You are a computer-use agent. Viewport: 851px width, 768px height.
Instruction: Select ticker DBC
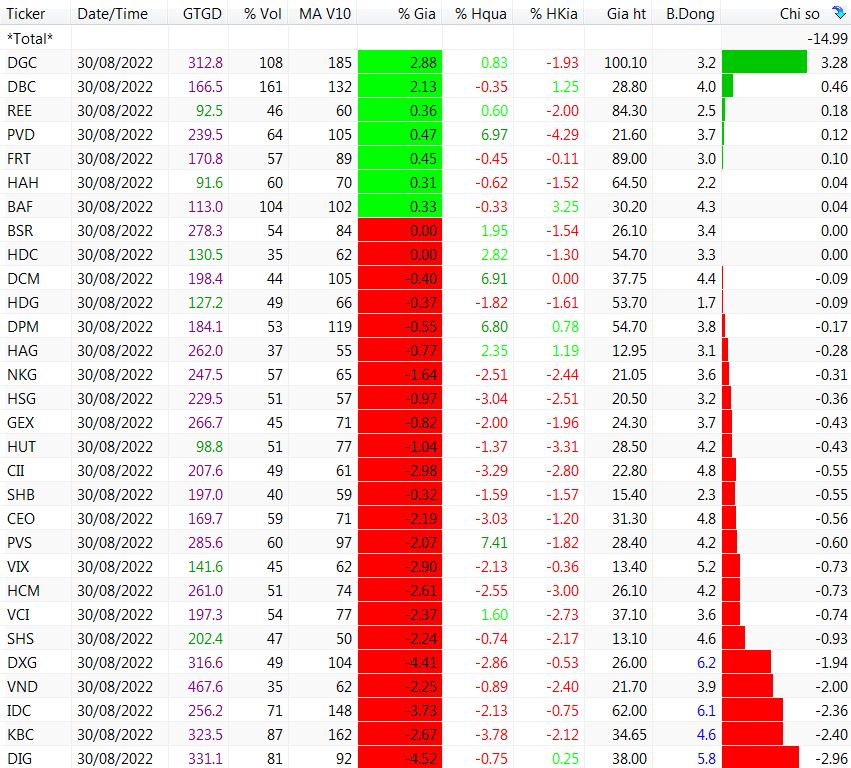point(21,87)
